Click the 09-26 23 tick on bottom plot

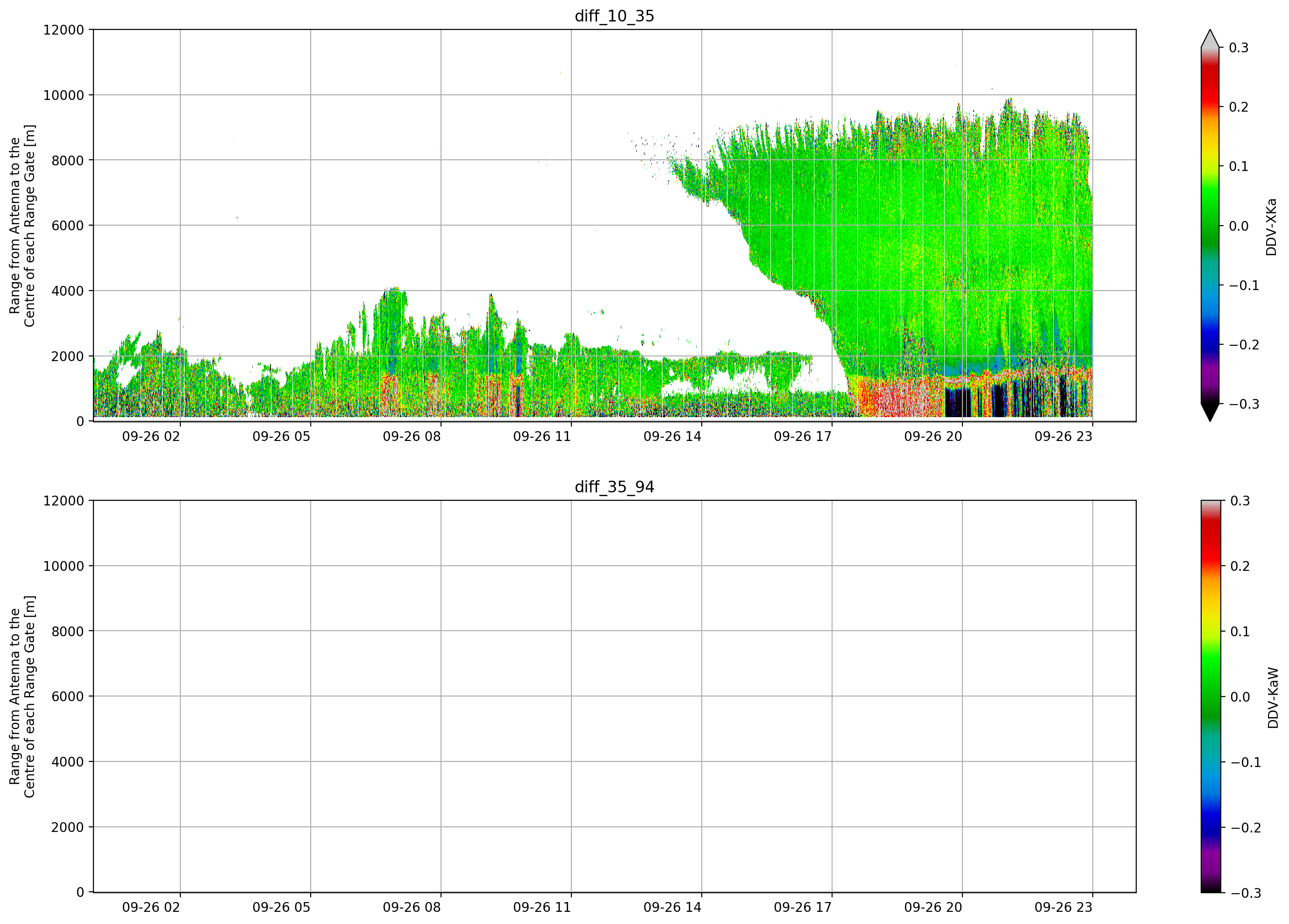click(1063, 908)
